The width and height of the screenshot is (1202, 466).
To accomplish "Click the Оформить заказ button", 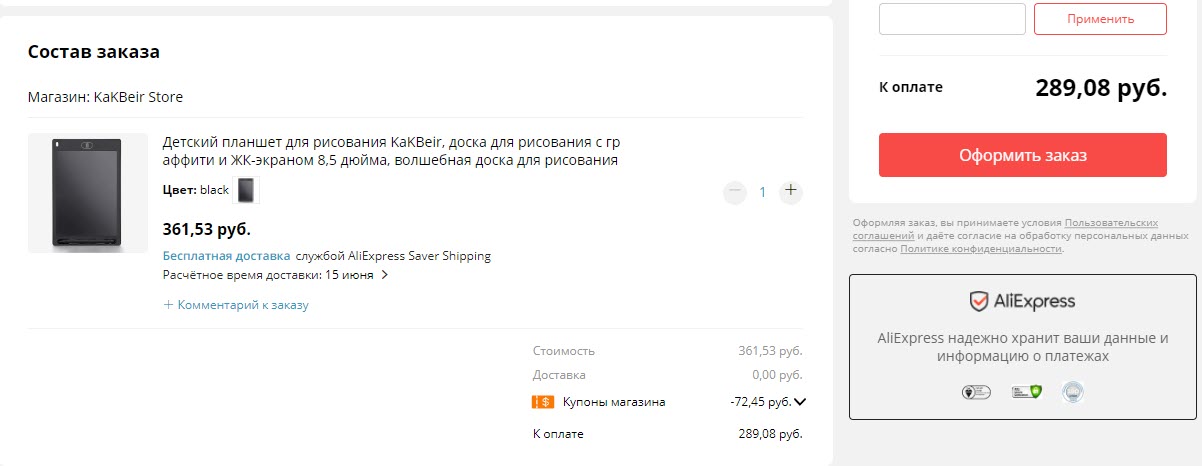I will tap(1023, 155).
